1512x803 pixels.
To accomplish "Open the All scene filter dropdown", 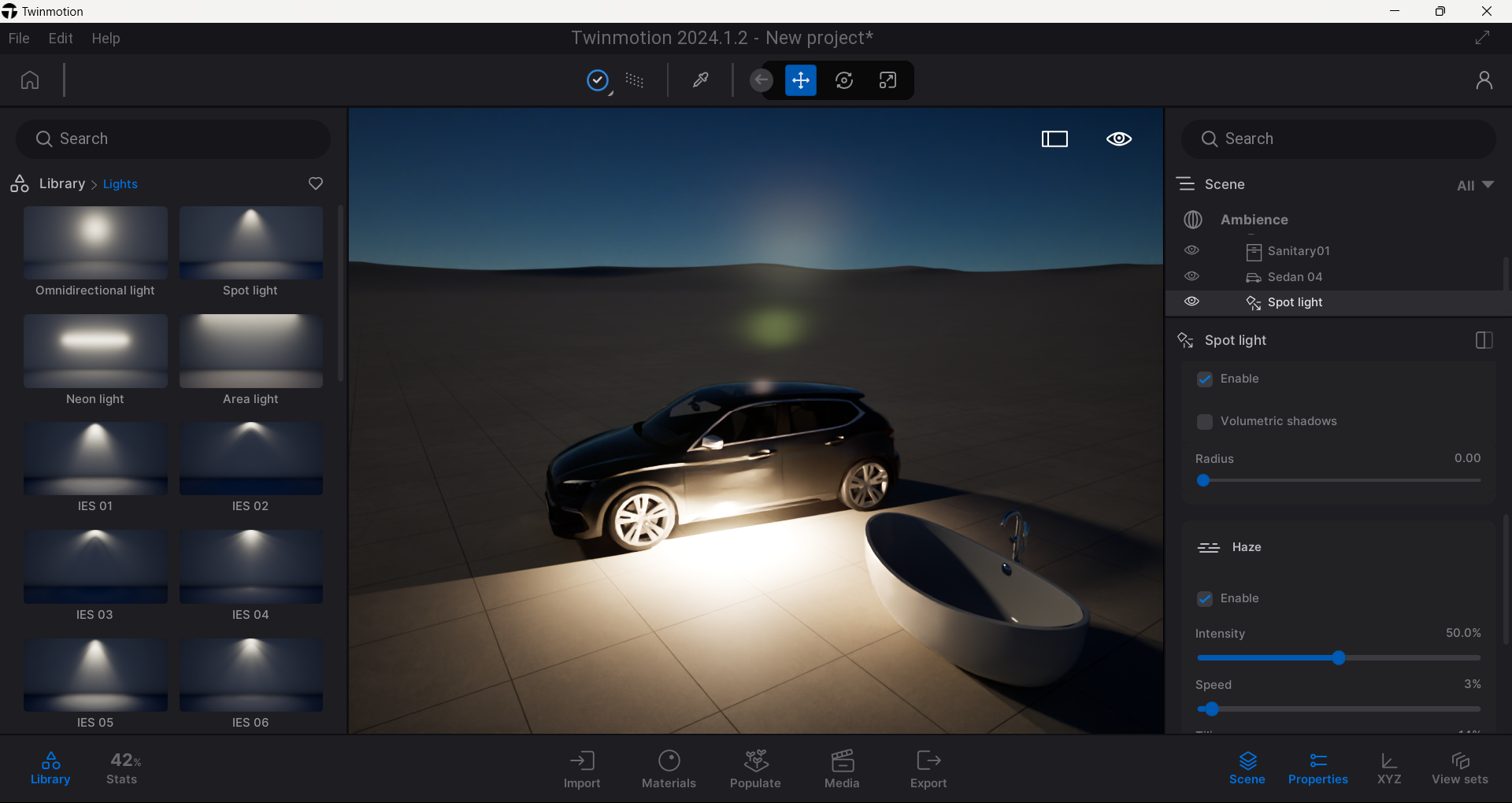I will (x=1475, y=185).
